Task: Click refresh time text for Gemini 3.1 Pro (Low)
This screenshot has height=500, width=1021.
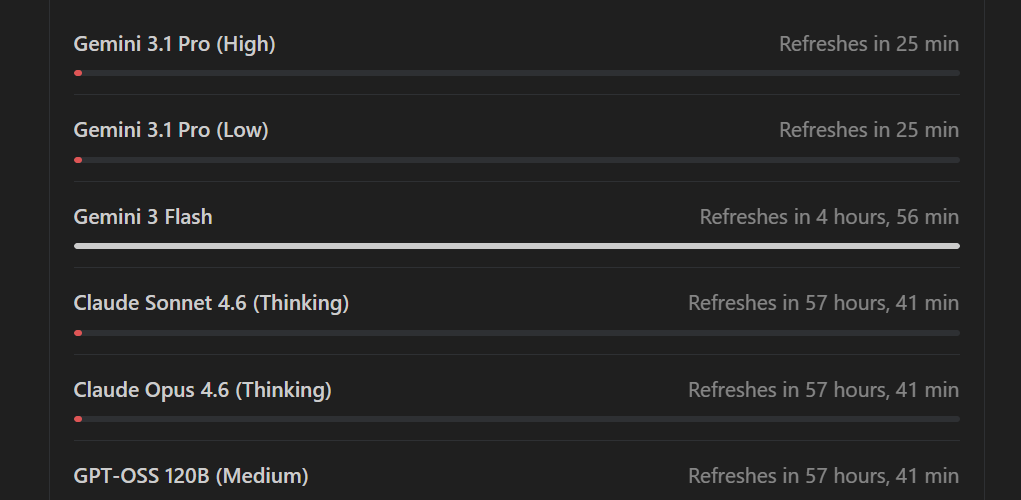Action: coord(868,130)
